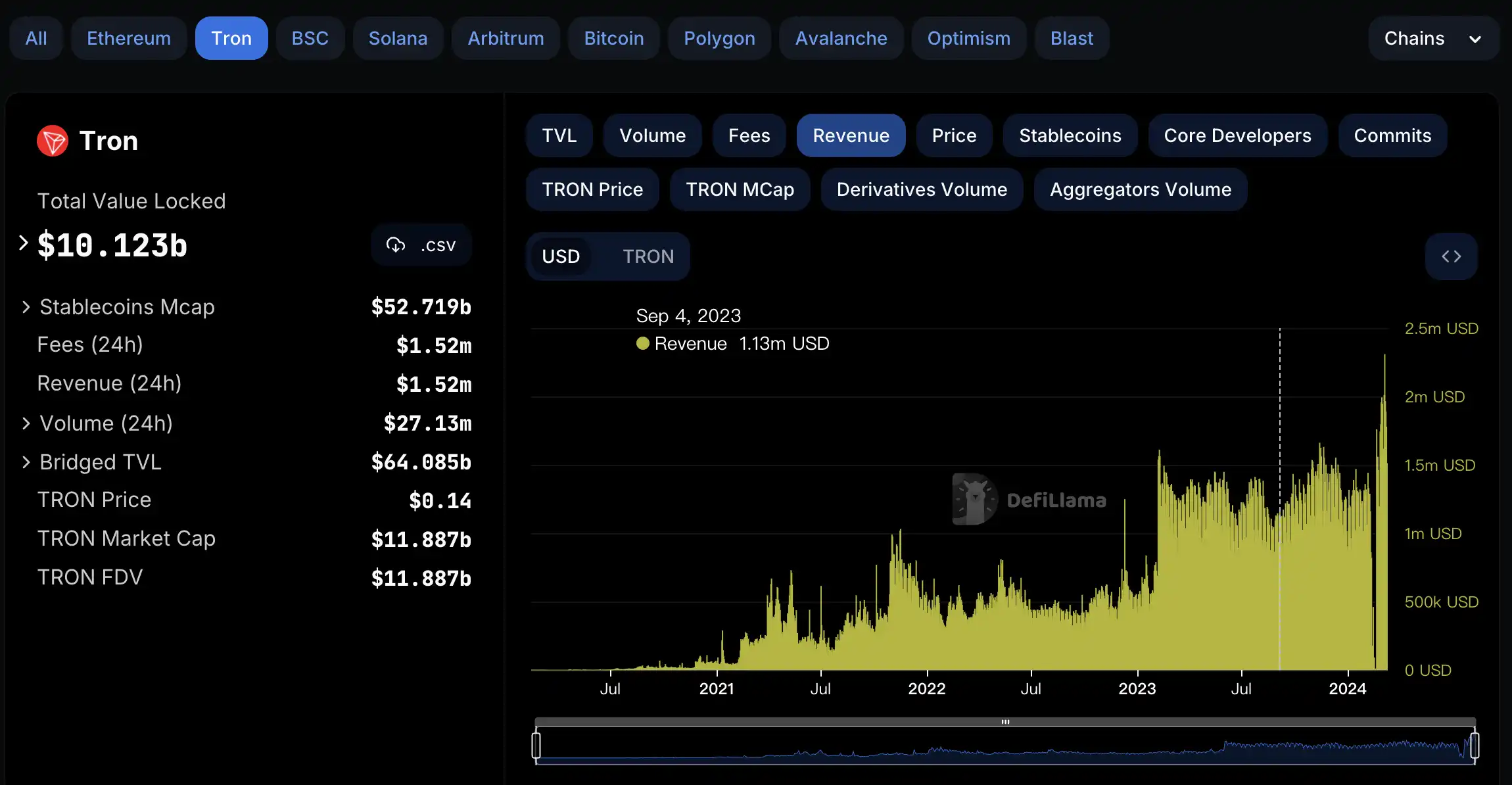The width and height of the screenshot is (1512, 785).
Task: Click the Aggregators Volume button
Action: 1139,190
